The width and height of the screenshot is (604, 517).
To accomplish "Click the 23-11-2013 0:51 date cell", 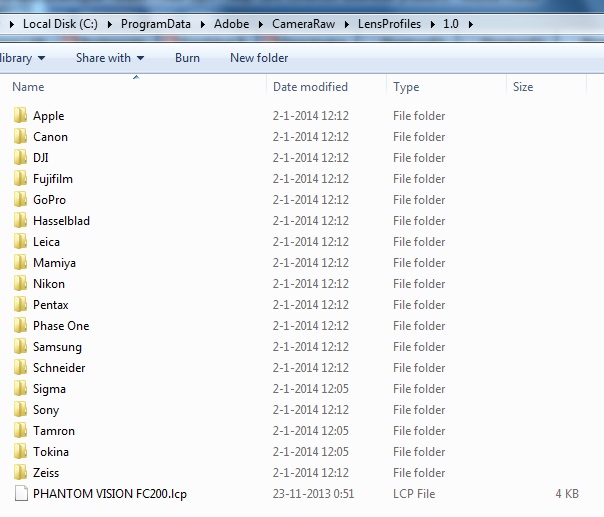I will (x=313, y=494).
